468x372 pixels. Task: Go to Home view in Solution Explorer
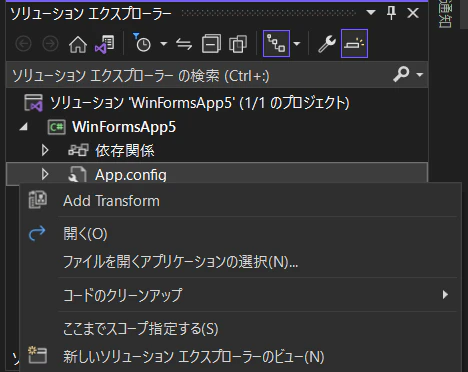pyautogui.click(x=78, y=44)
